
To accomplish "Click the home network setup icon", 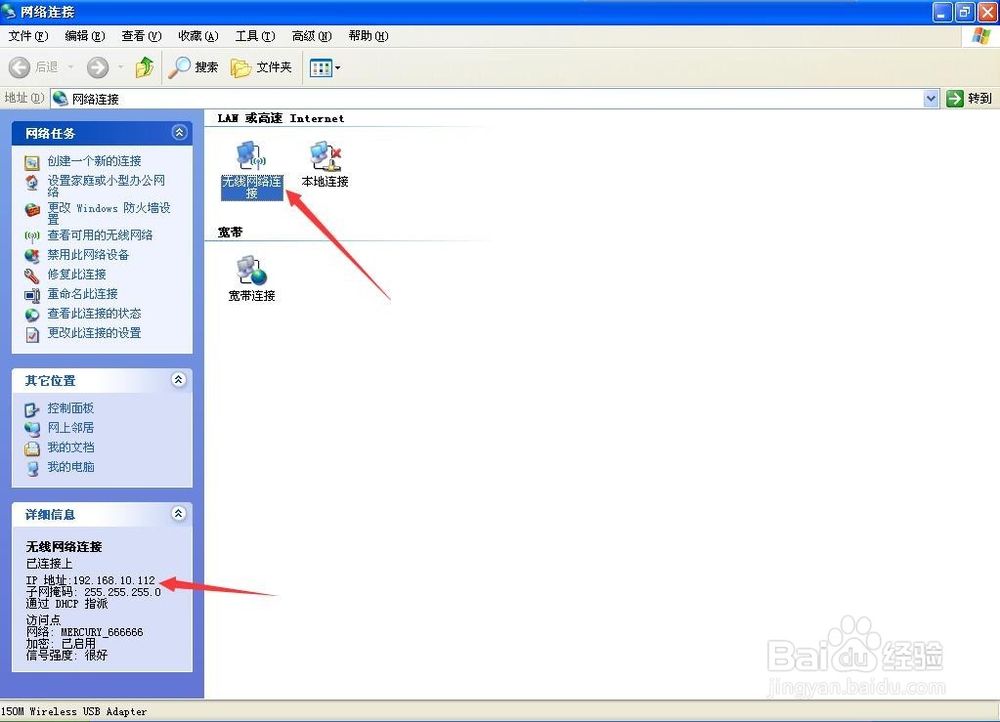I will pos(32,183).
